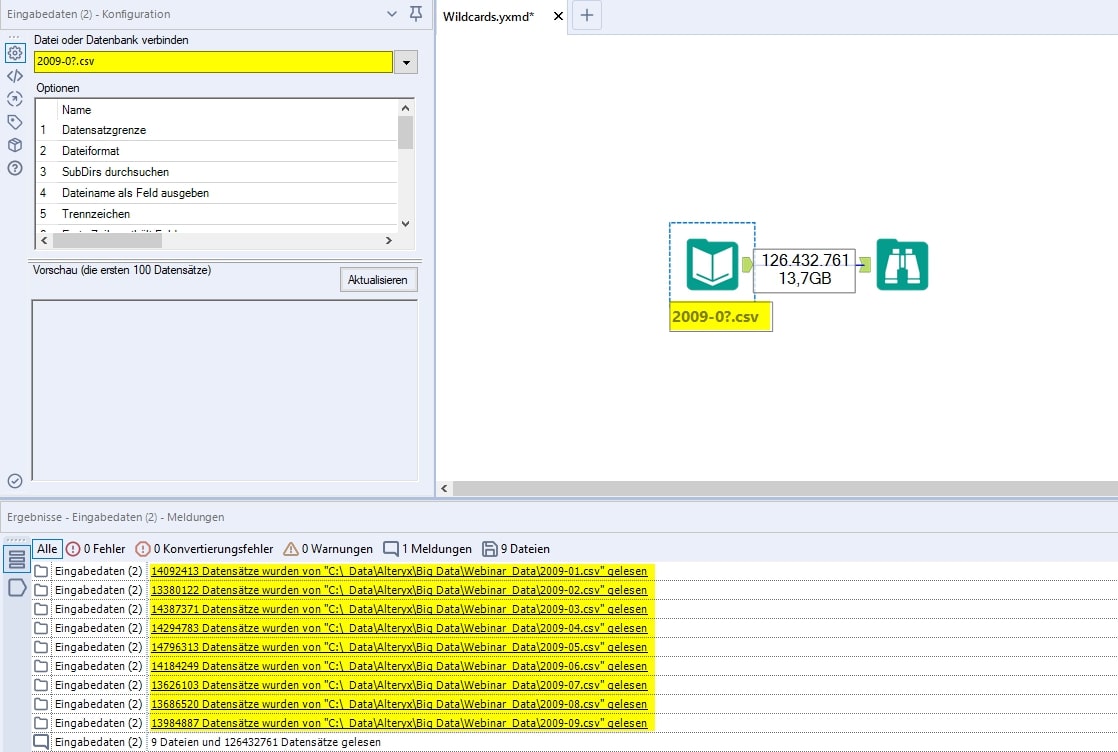Toggle the 0 Fehler filter
The image size is (1118, 752).
pyautogui.click(x=96, y=549)
